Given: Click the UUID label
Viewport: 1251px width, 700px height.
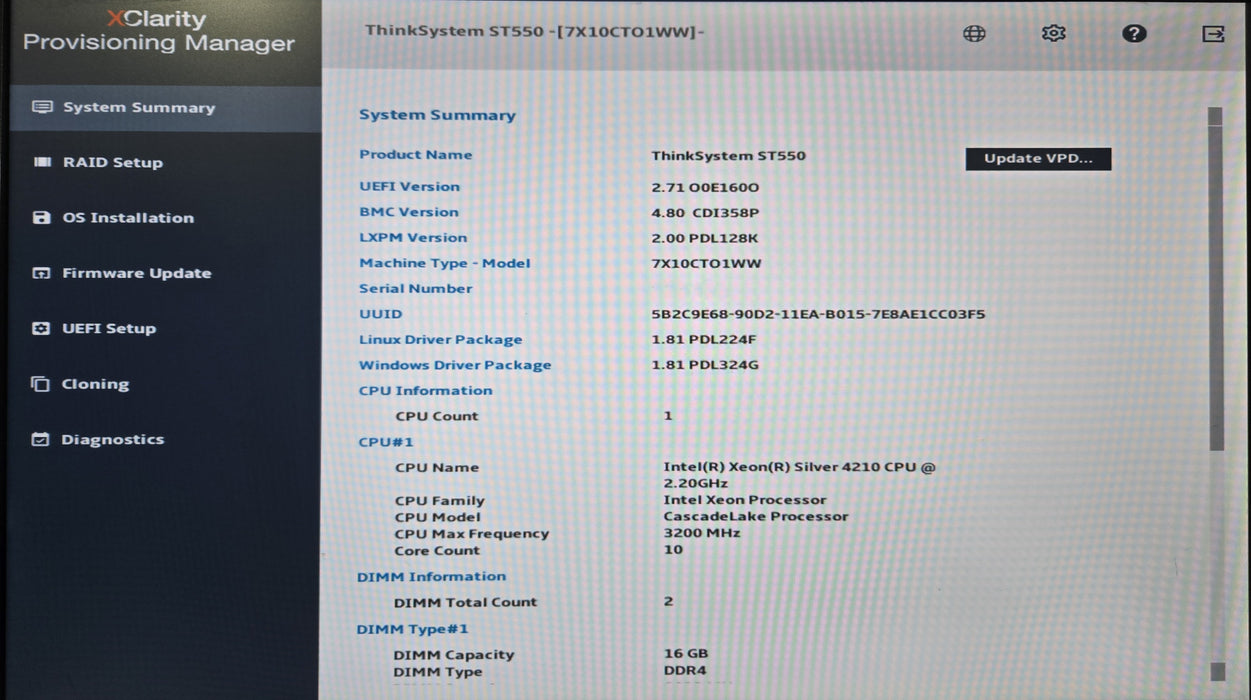Looking at the screenshot, I should (380, 314).
